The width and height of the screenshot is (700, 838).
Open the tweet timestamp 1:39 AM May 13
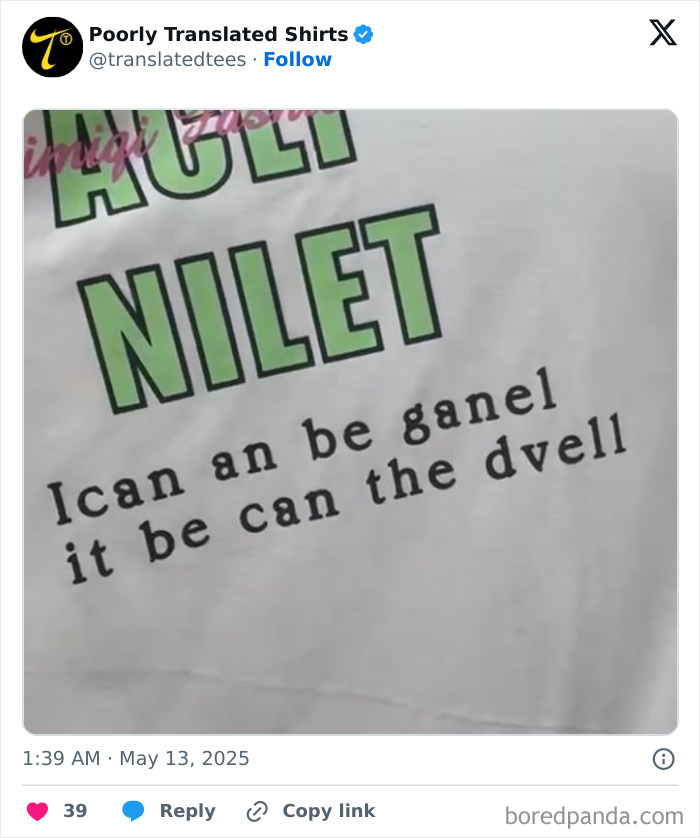coord(137,758)
